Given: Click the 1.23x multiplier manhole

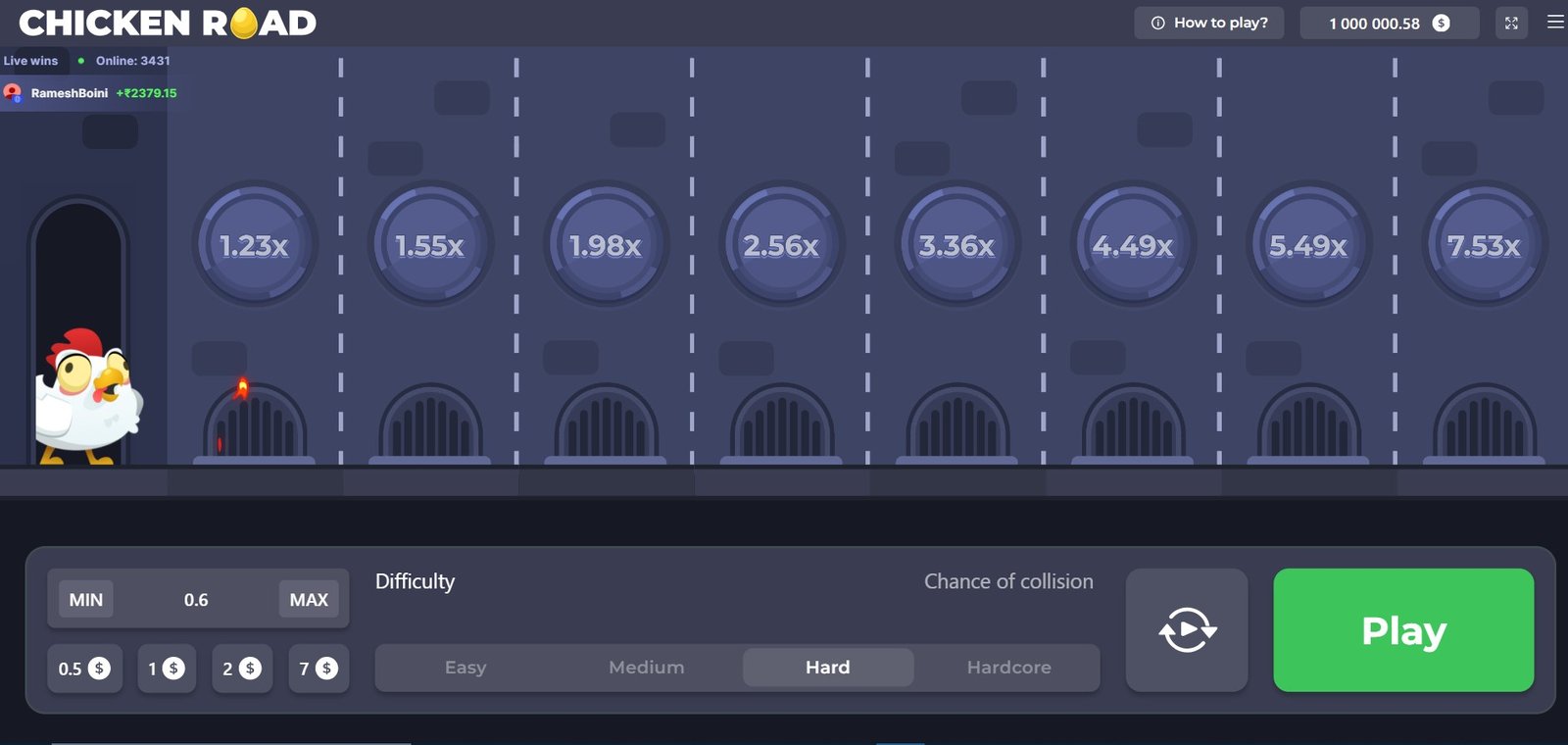Looking at the screenshot, I should point(254,245).
